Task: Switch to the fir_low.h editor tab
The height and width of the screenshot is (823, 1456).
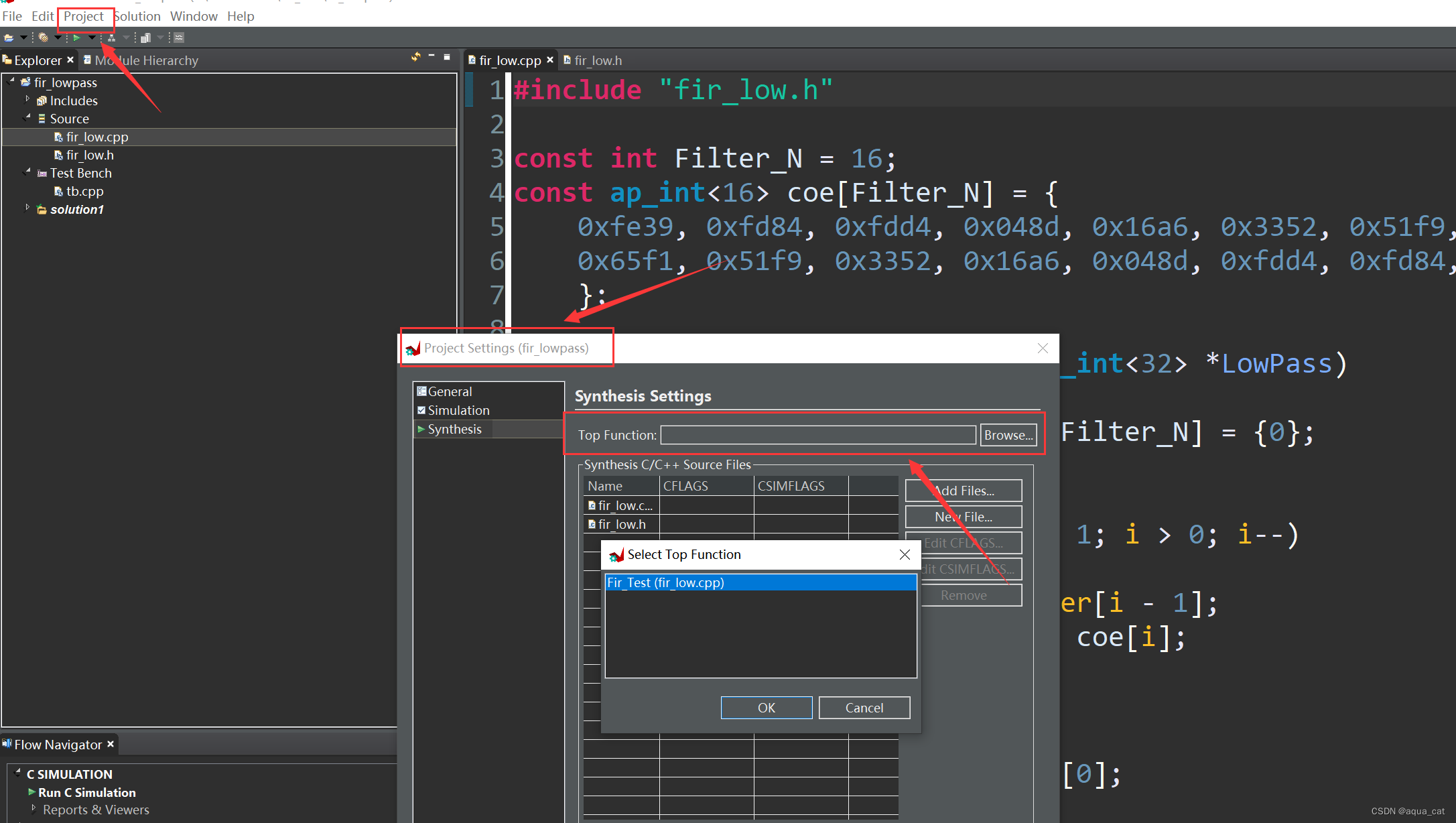Action: point(598,60)
